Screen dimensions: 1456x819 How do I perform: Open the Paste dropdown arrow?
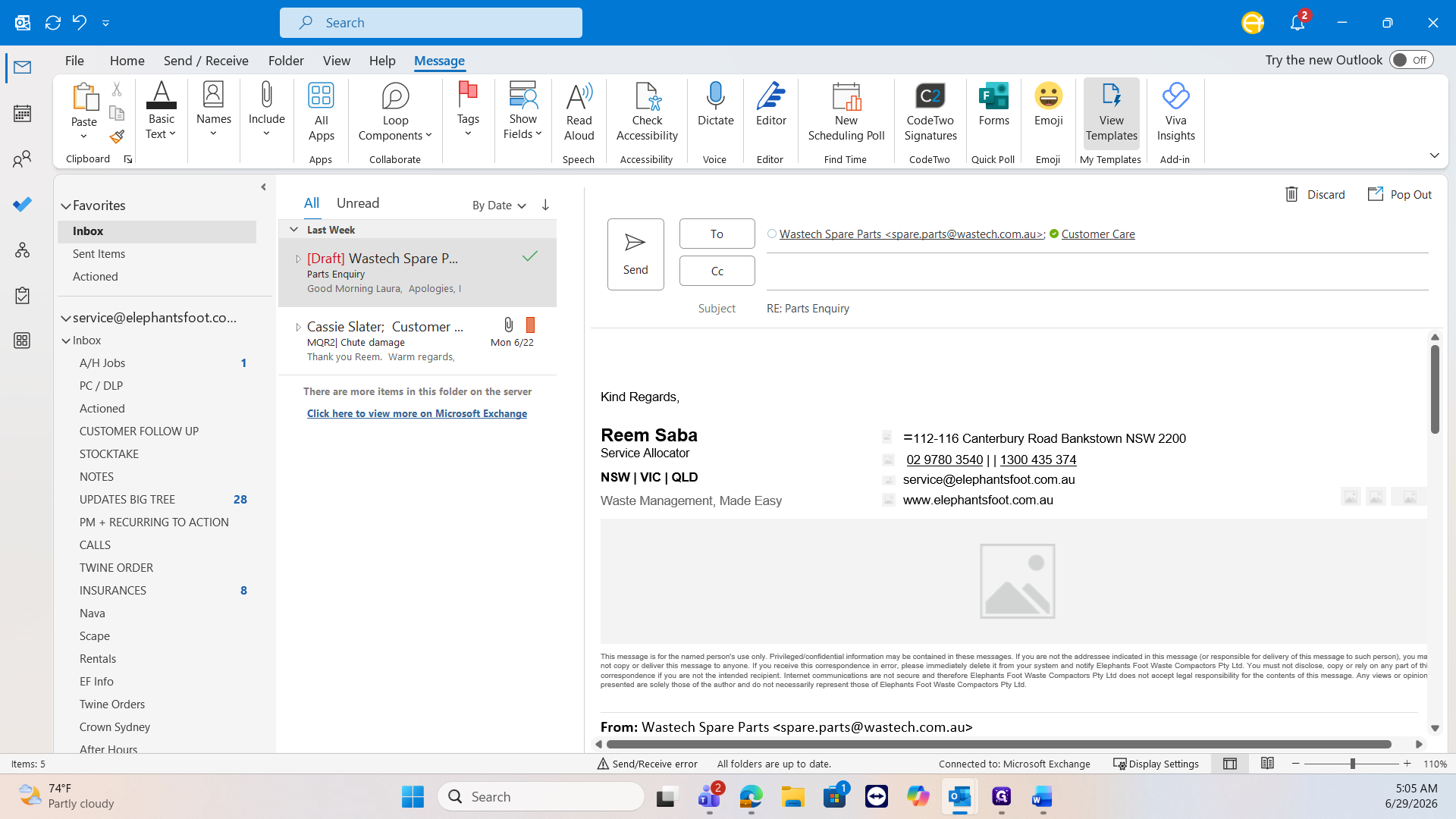(83, 136)
